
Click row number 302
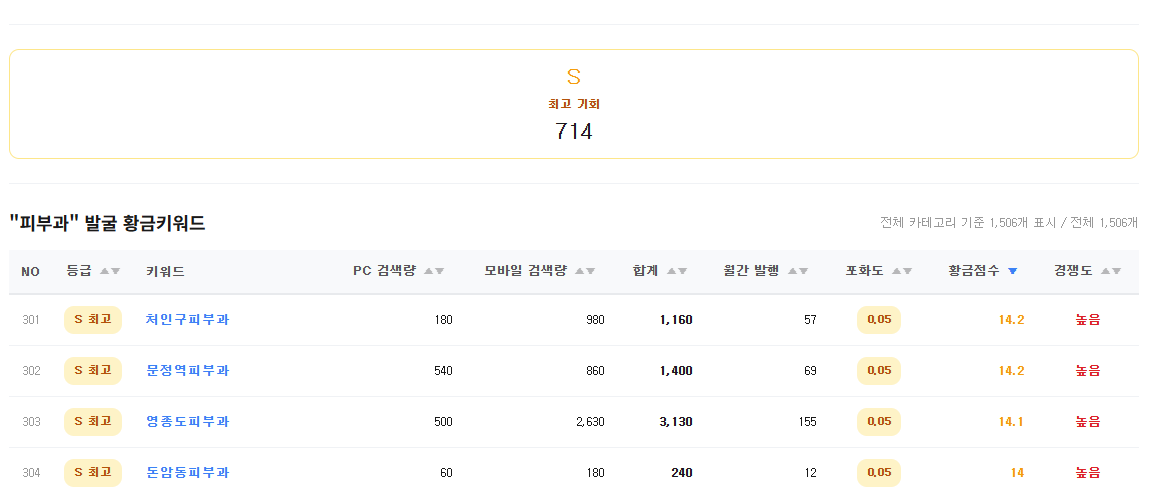[x=31, y=370]
